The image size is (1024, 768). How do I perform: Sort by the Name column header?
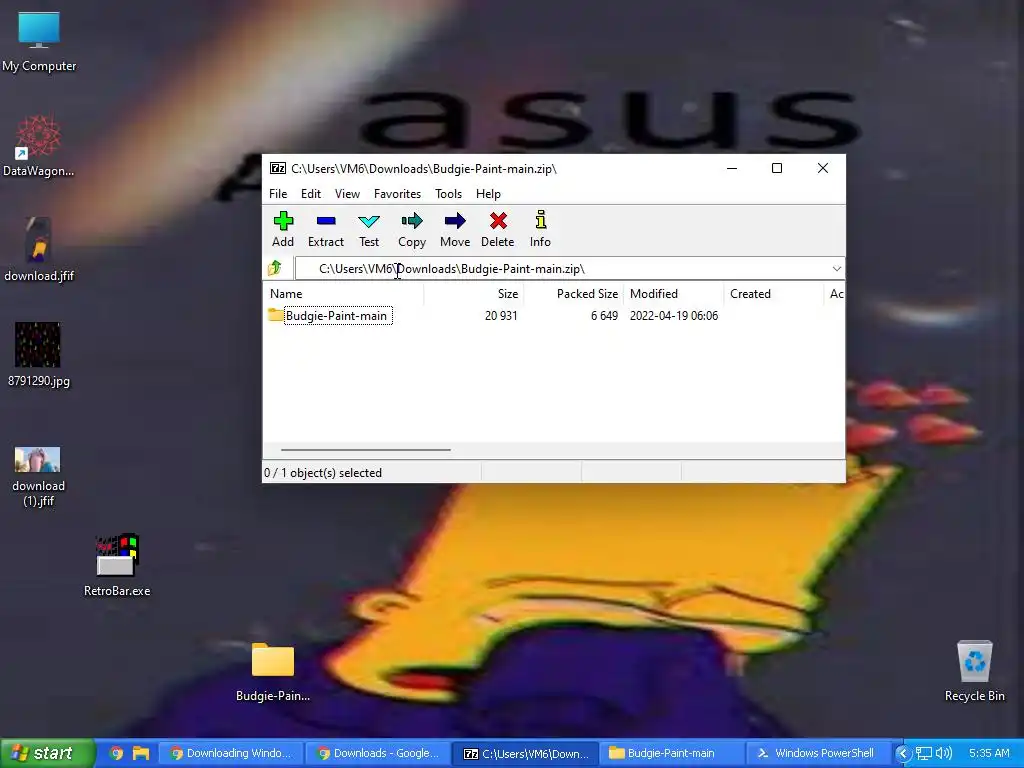click(x=344, y=294)
